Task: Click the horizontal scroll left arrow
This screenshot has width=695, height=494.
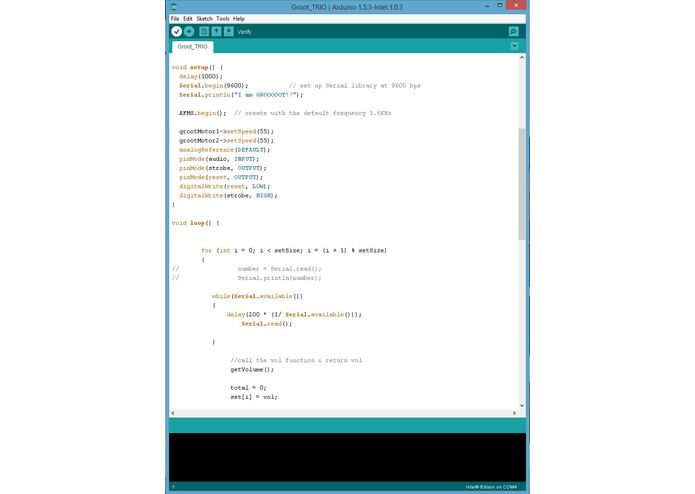Action: pyautogui.click(x=173, y=413)
